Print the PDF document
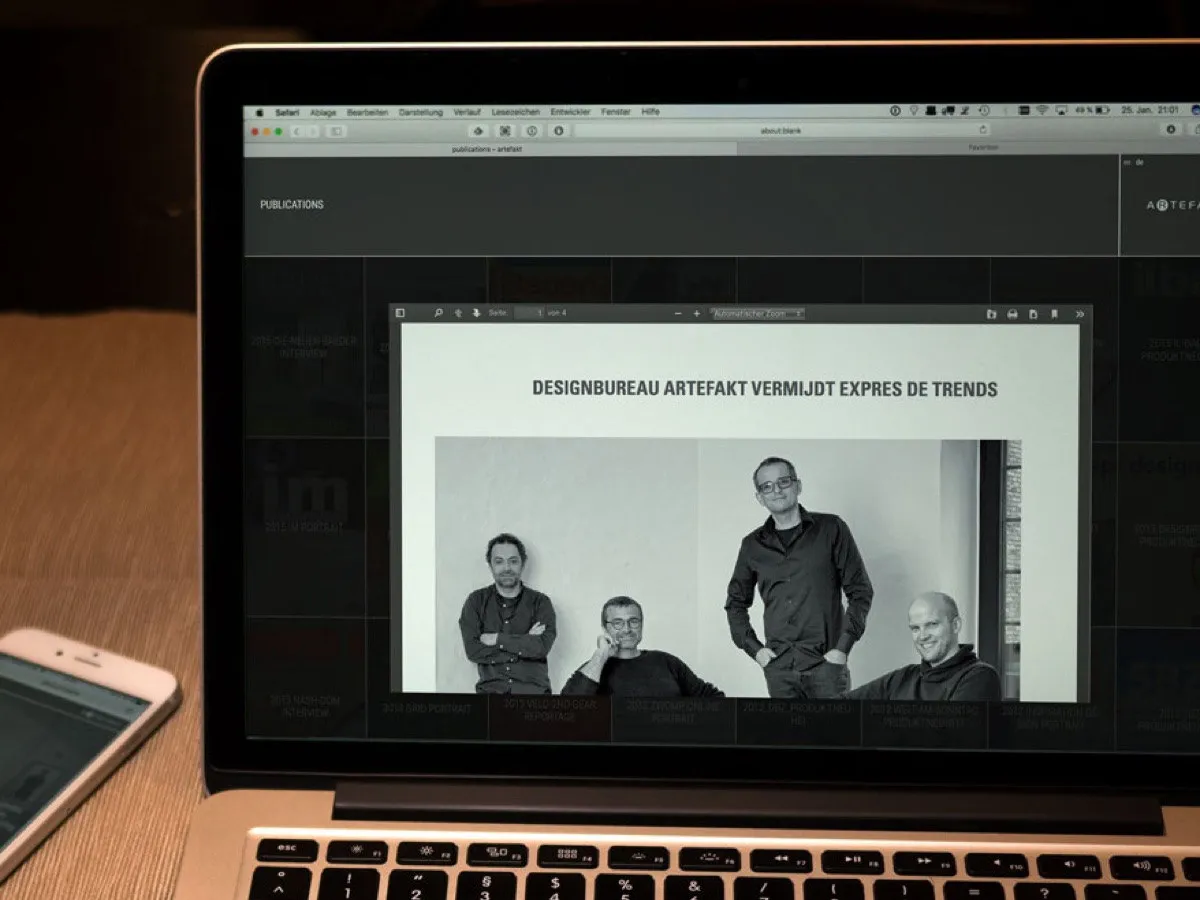 [x=1012, y=314]
